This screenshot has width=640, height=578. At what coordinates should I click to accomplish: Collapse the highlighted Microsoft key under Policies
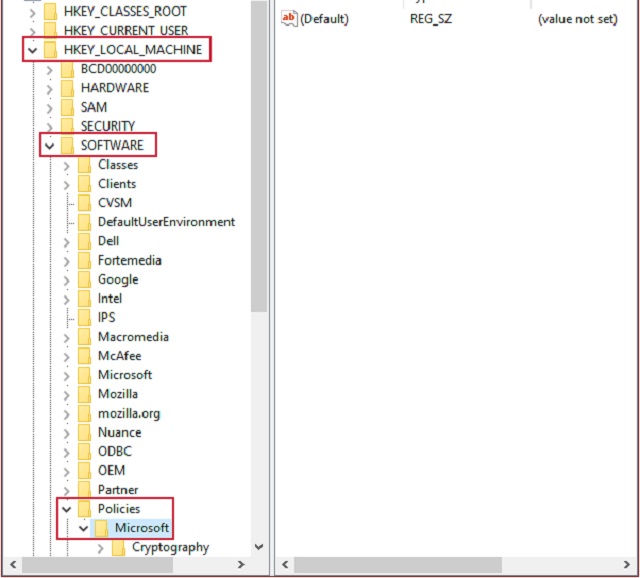point(84,528)
